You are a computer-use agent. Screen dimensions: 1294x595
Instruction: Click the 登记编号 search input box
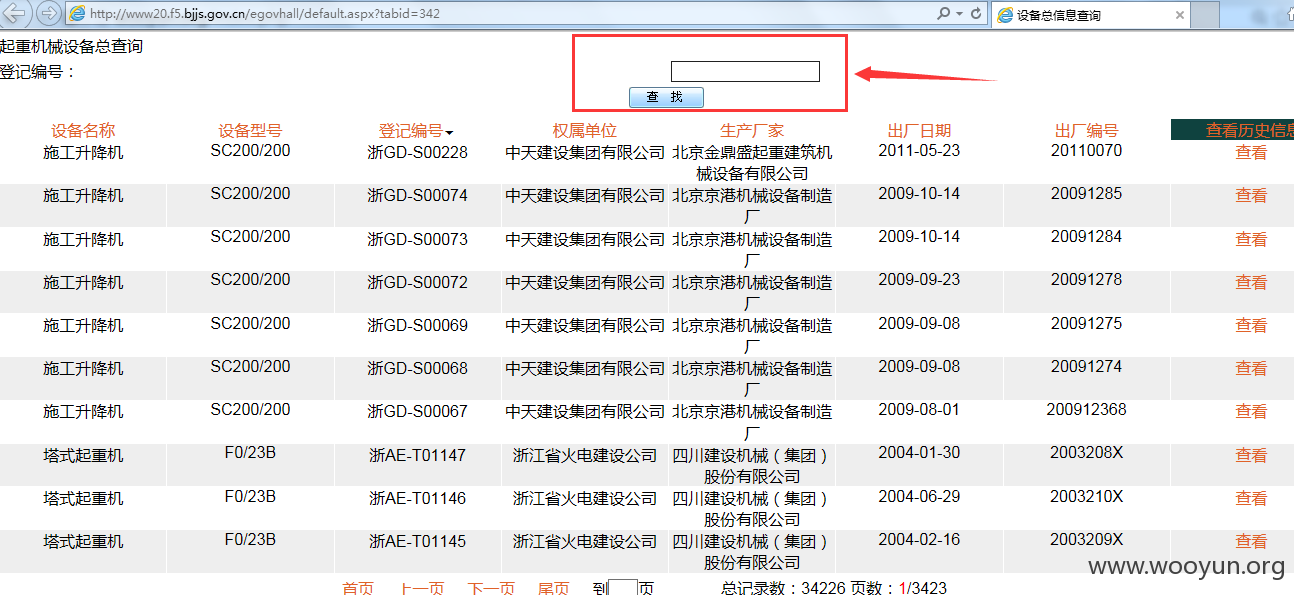[745, 71]
